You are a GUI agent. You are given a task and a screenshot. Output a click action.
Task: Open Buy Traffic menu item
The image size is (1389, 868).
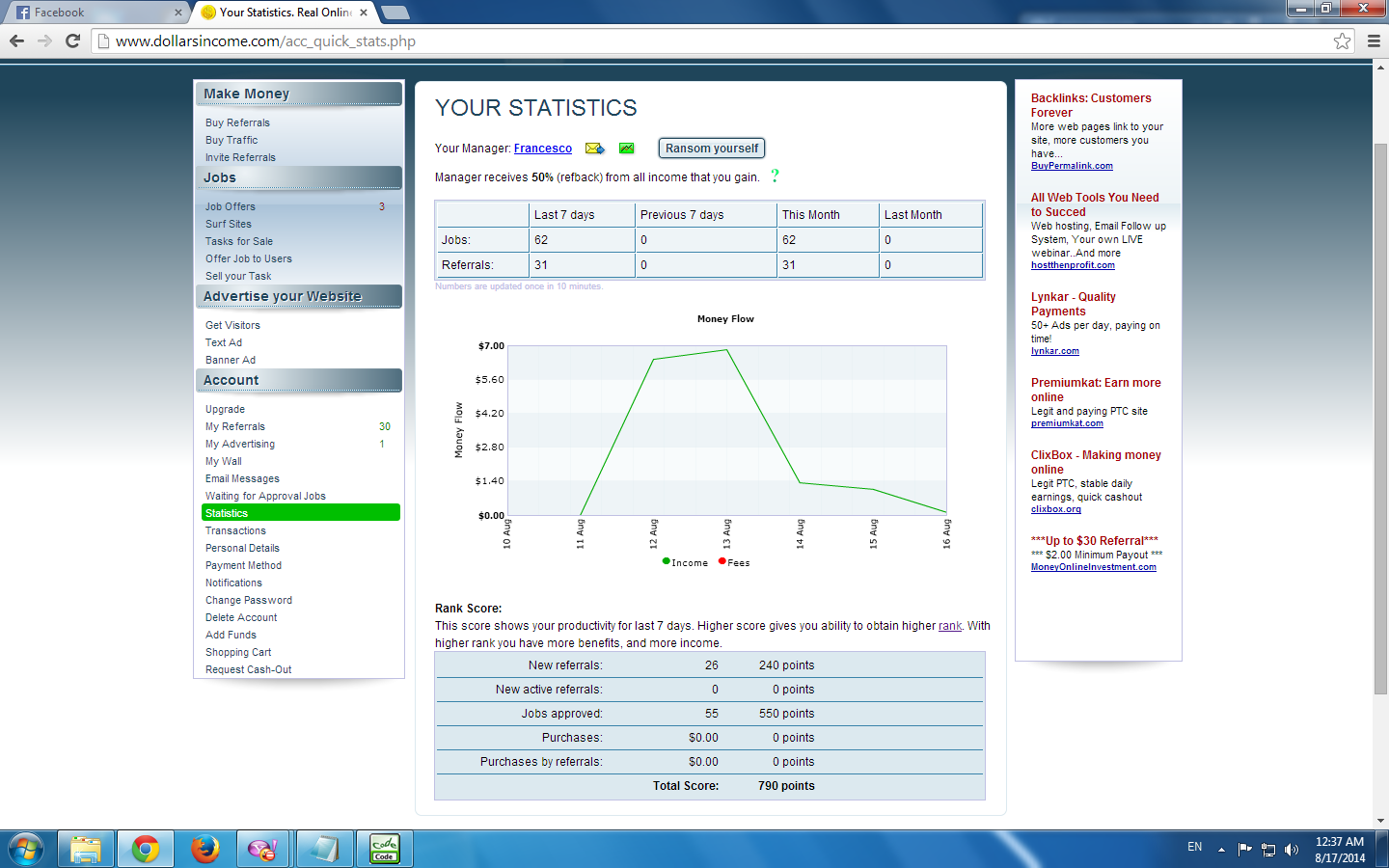point(231,140)
